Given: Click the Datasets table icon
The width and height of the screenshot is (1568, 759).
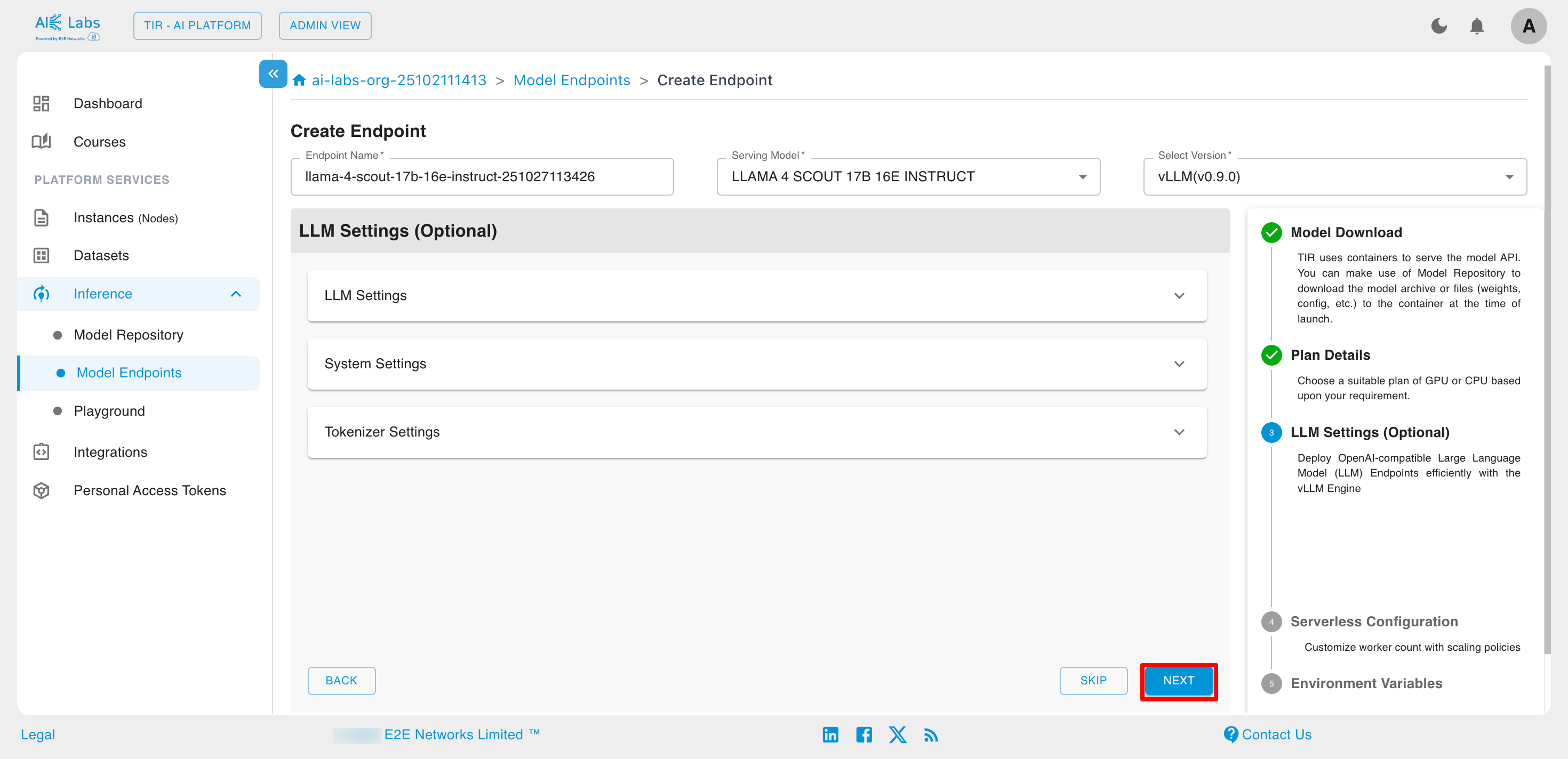Looking at the screenshot, I should coord(41,255).
